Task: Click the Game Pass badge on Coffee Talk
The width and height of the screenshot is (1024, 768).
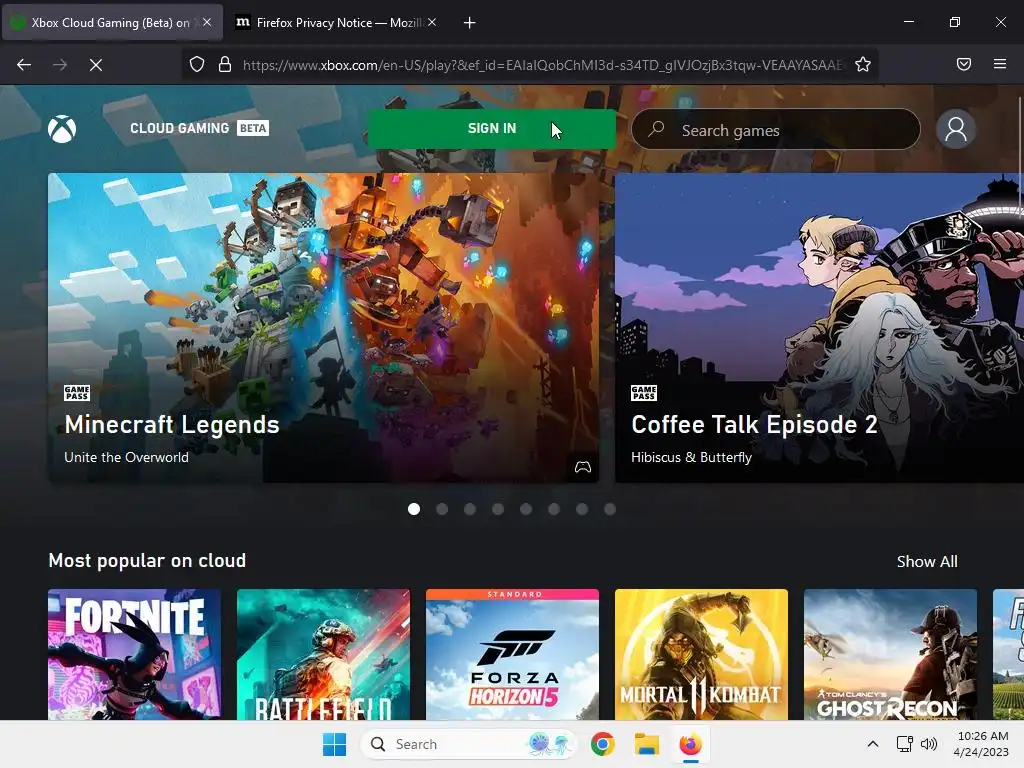Action: tap(643, 392)
